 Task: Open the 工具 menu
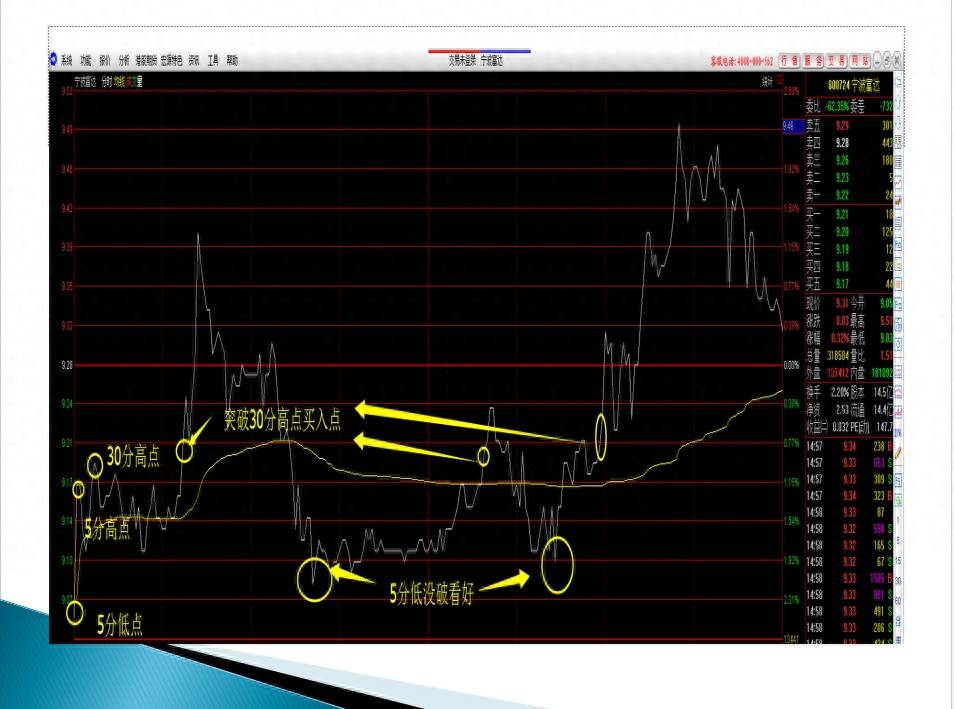click(213, 60)
